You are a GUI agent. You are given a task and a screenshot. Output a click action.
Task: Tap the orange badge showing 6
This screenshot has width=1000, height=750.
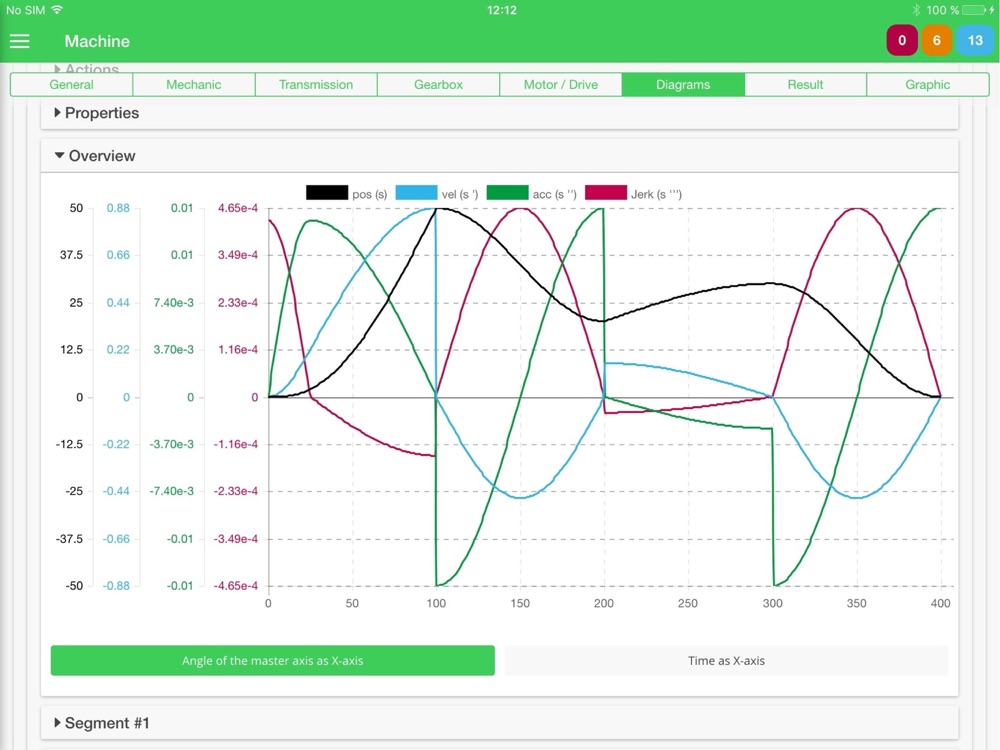click(936, 41)
